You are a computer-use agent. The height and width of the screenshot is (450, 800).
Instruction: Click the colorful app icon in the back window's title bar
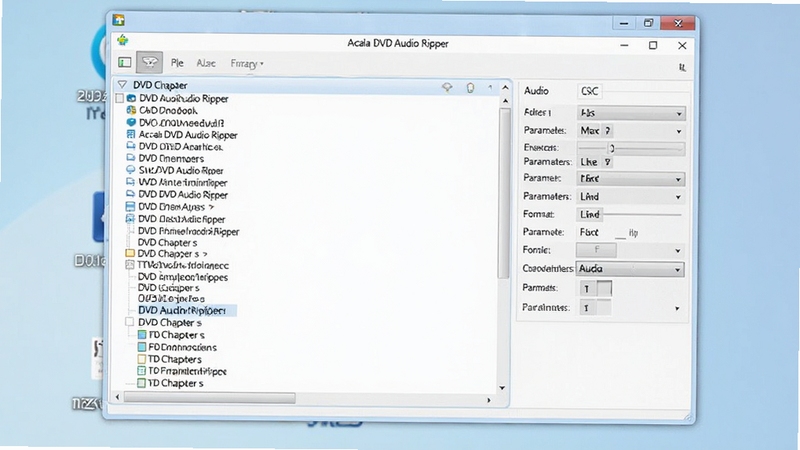tap(119, 20)
